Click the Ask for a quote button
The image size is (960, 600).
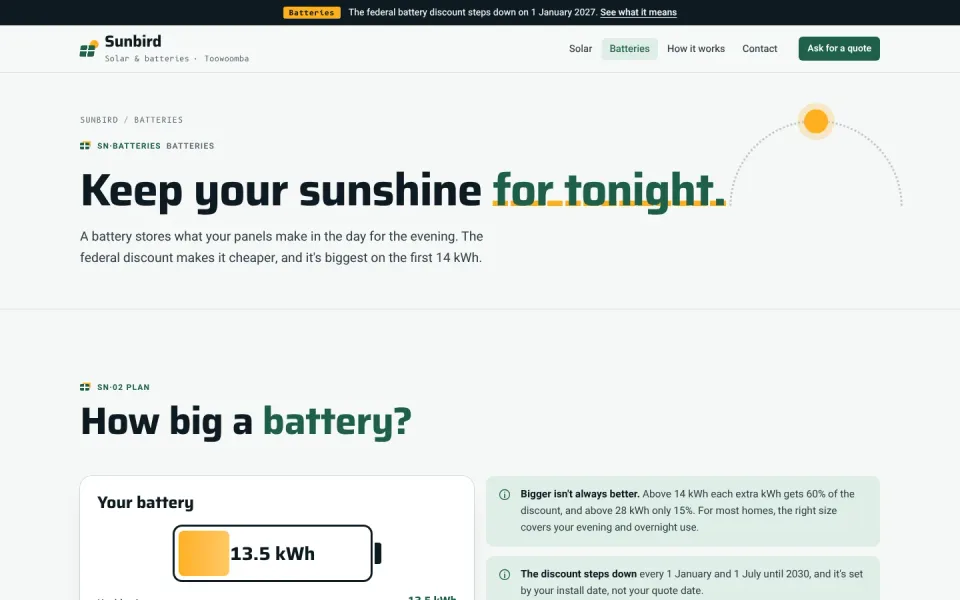coord(839,48)
